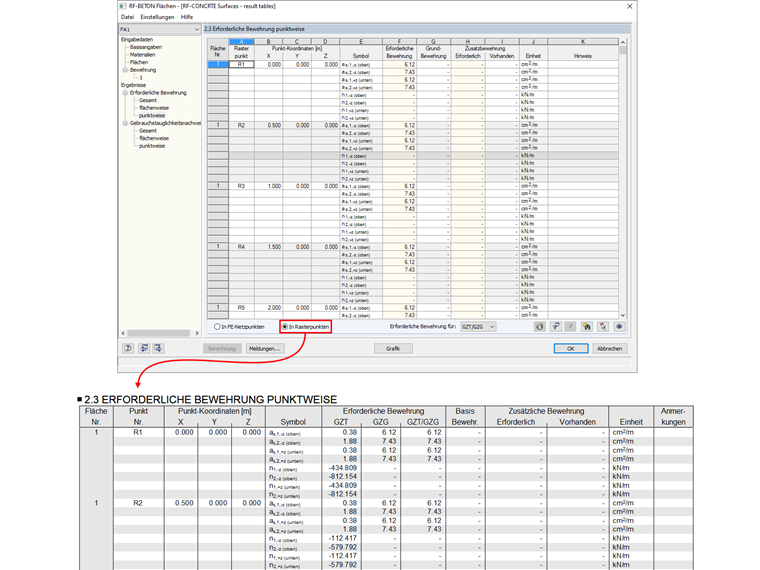
Task: Select Eingabedaten tree heading
Action: pos(137,39)
